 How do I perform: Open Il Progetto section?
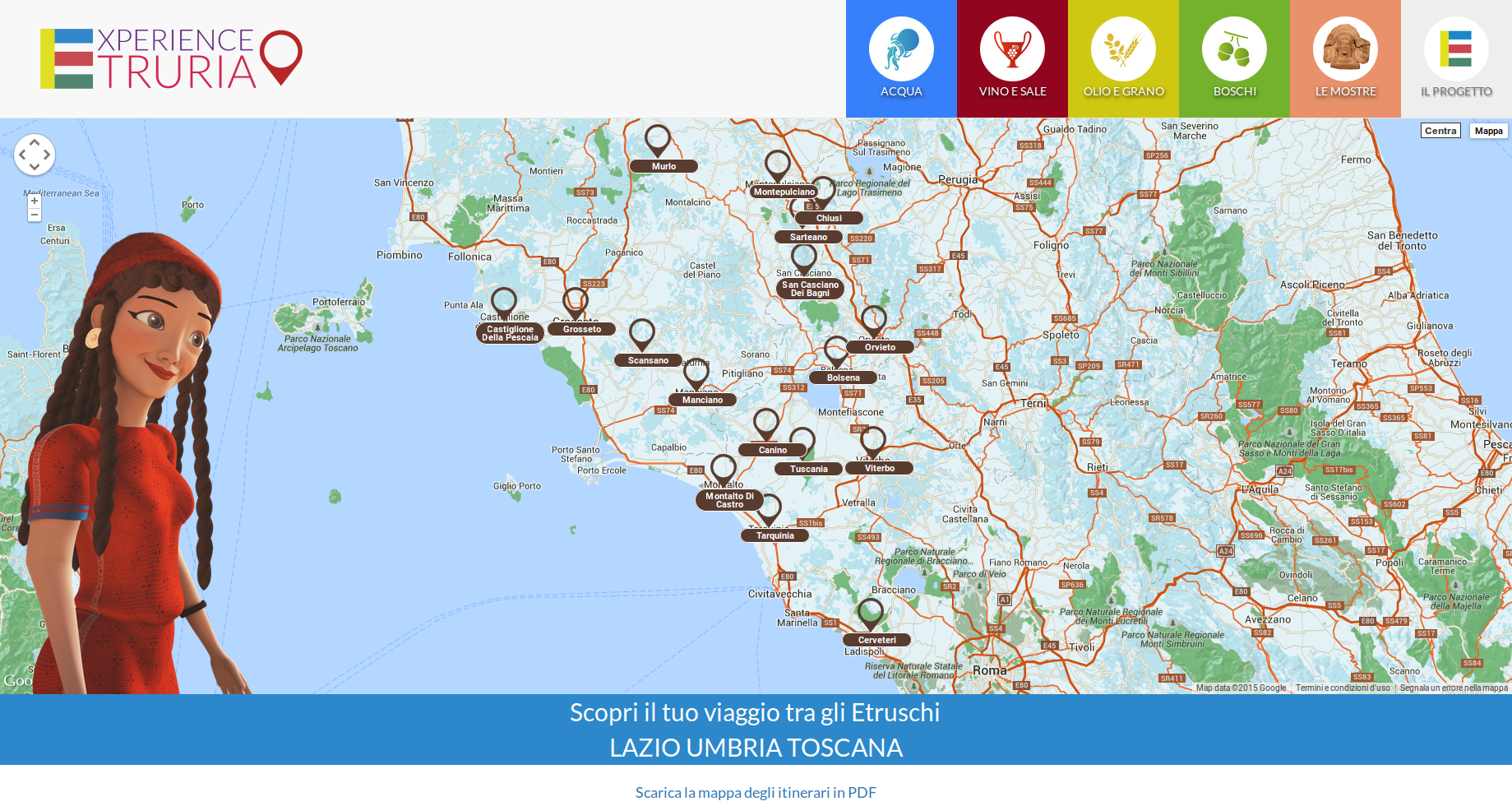1456,49
